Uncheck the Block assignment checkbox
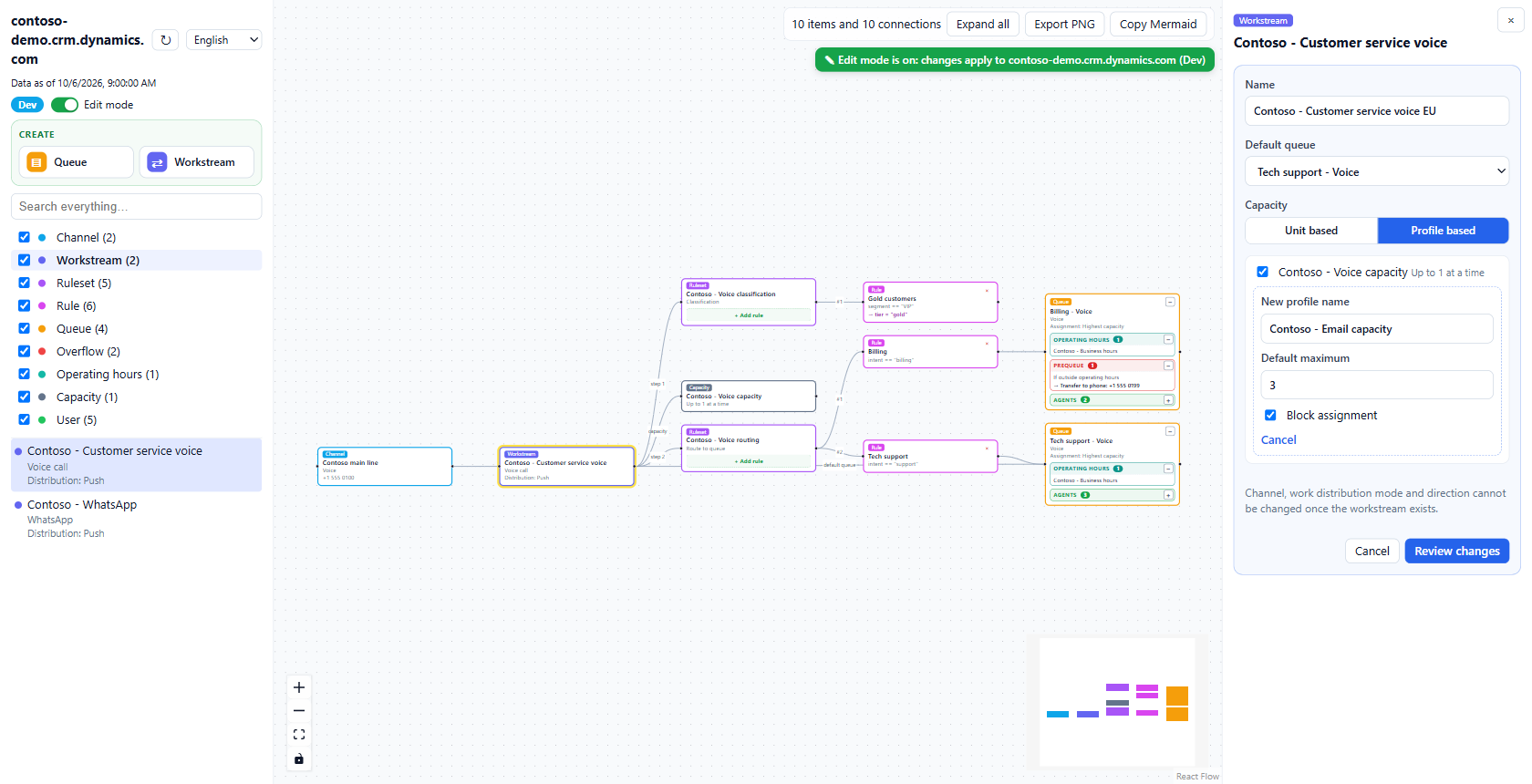The height and width of the screenshot is (784, 1532). coord(1270,415)
